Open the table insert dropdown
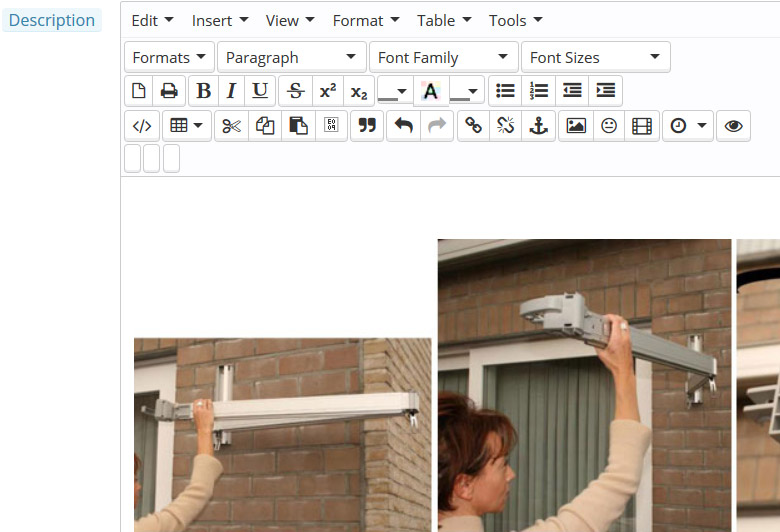Image resolution: width=780 pixels, height=532 pixels. 187,126
